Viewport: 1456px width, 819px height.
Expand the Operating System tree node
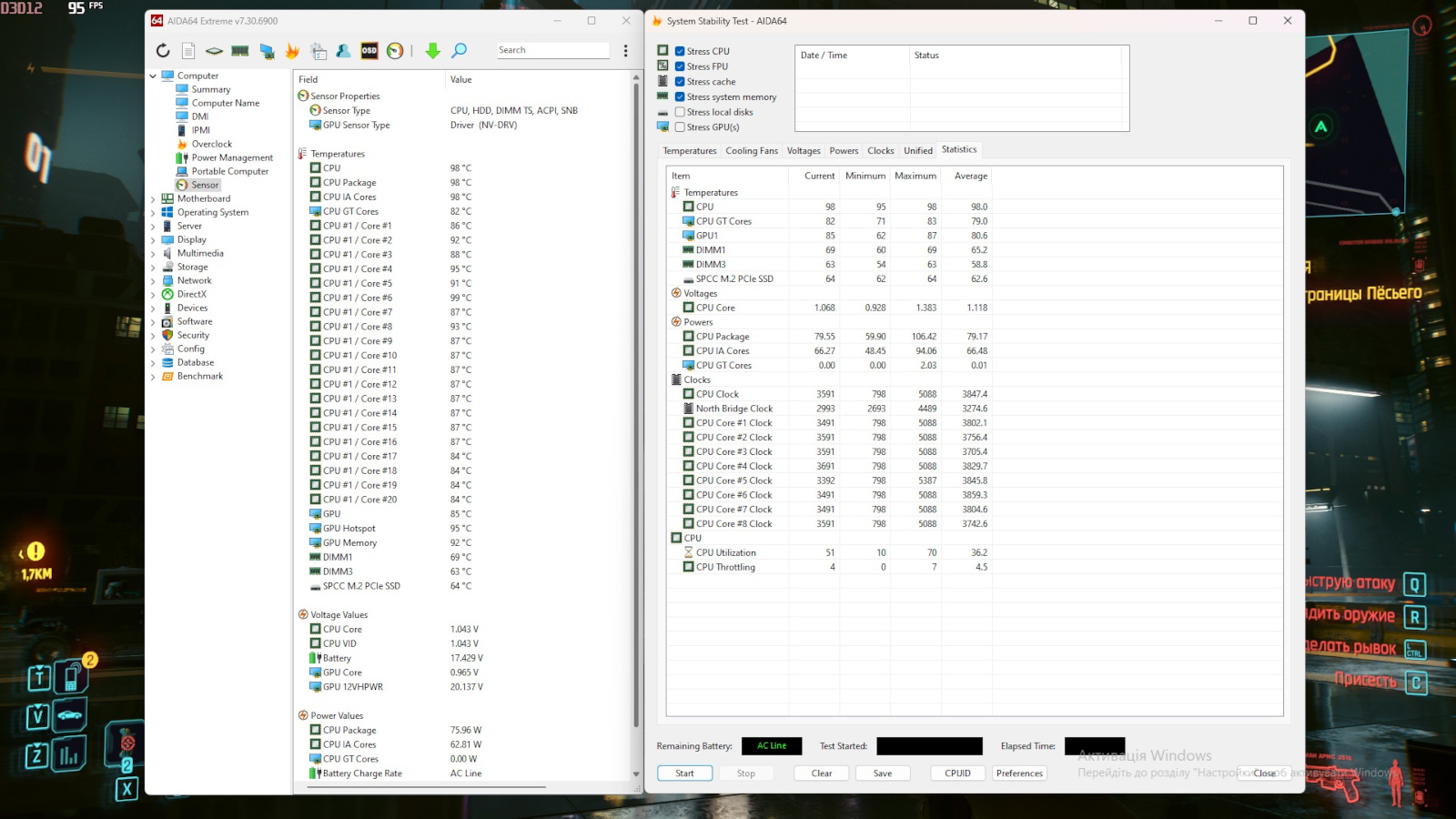pyautogui.click(x=153, y=212)
